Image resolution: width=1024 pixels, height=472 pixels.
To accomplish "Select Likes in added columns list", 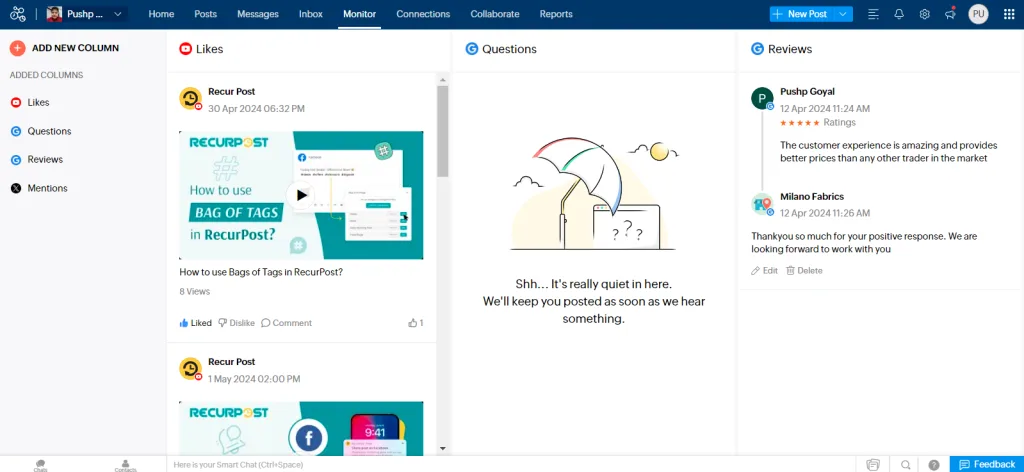I will 39,102.
